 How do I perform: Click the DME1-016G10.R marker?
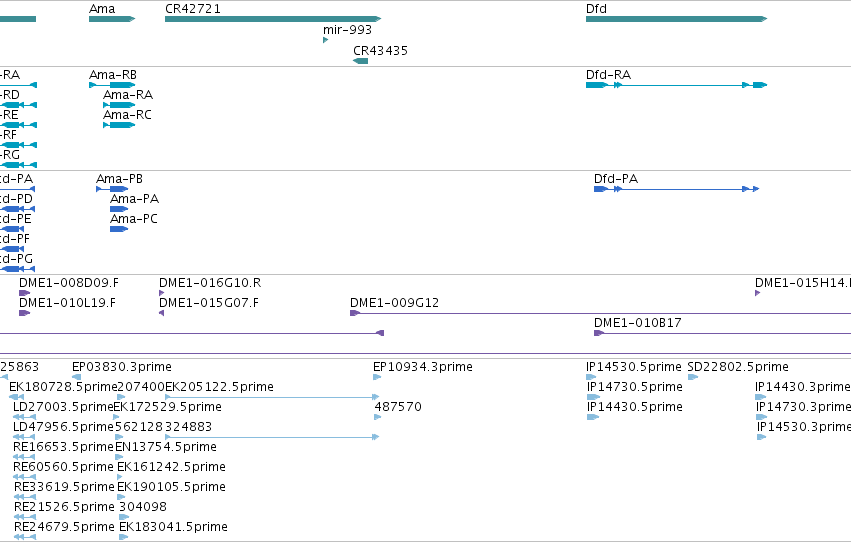[x=161, y=293]
